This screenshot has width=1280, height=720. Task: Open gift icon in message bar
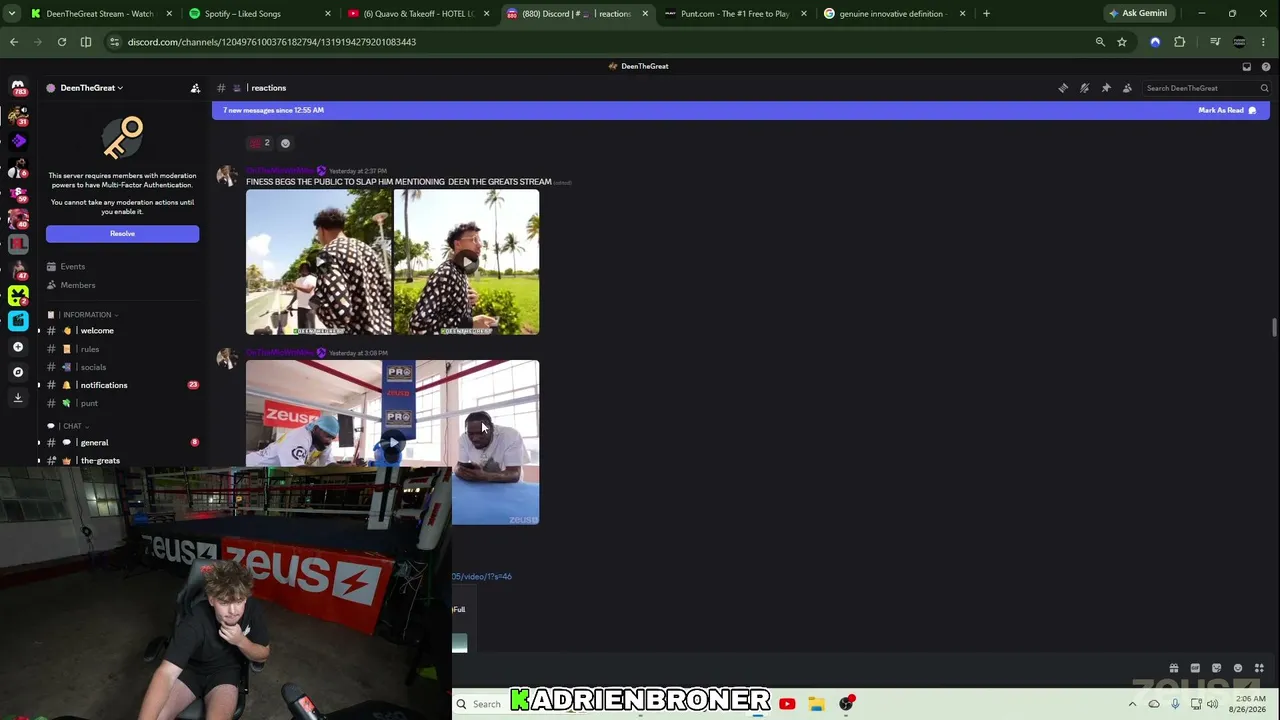1174,668
